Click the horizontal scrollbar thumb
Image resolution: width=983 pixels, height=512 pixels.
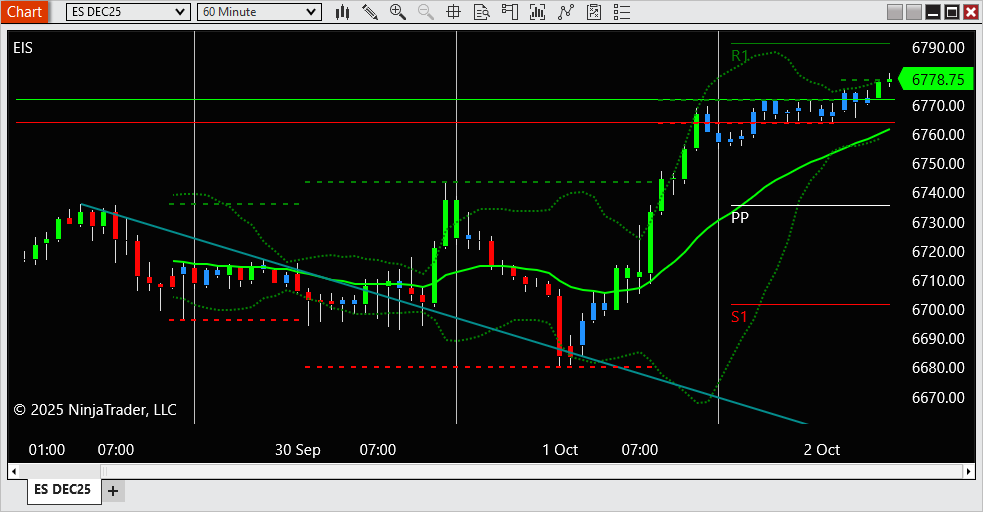tap(532, 471)
